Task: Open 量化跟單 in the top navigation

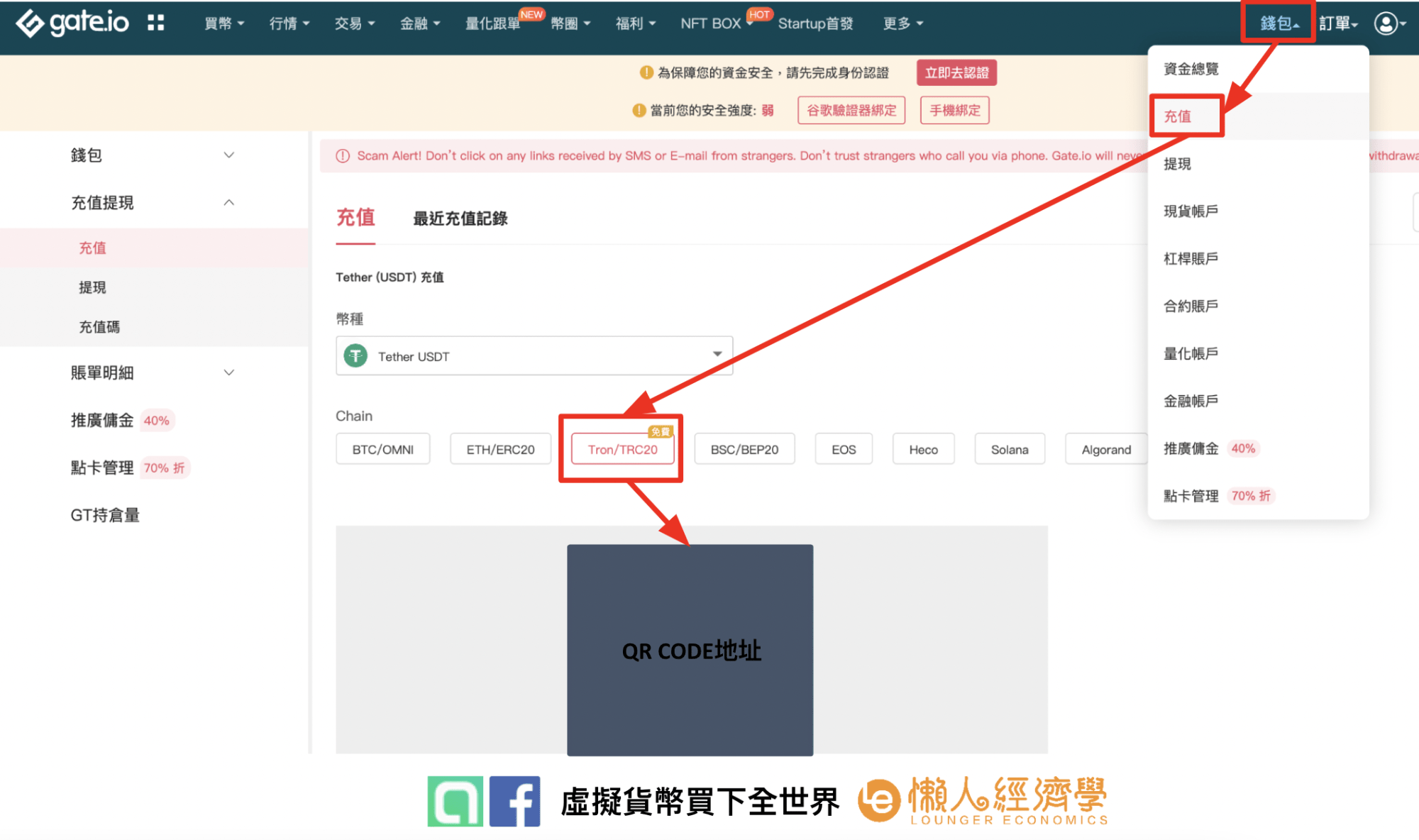Action: (492, 23)
